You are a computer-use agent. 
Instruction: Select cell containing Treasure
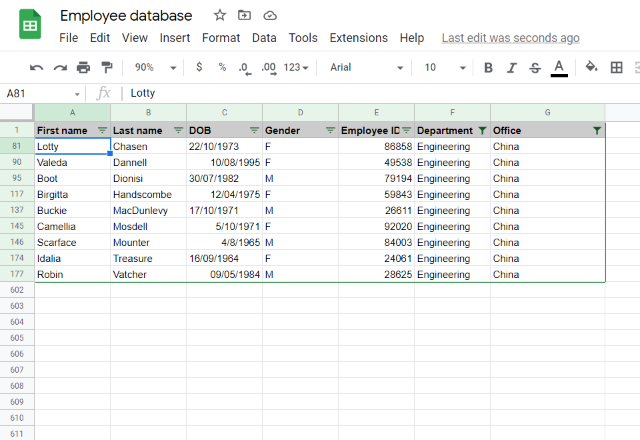[148, 258]
